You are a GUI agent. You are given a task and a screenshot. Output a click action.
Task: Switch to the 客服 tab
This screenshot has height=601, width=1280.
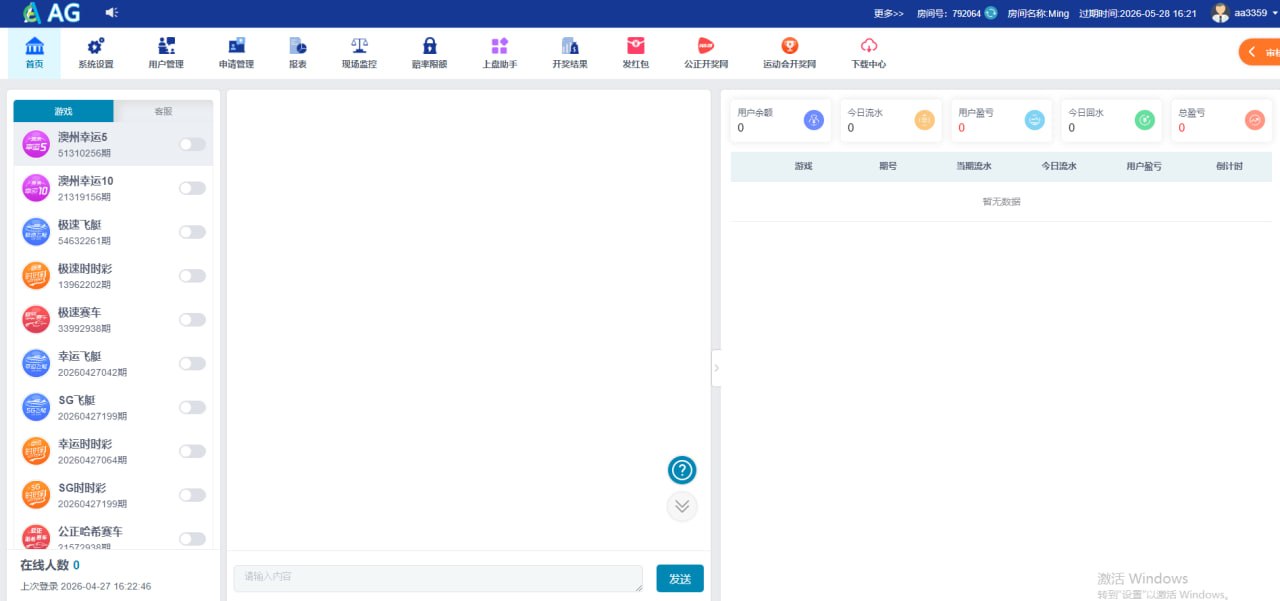(163, 111)
